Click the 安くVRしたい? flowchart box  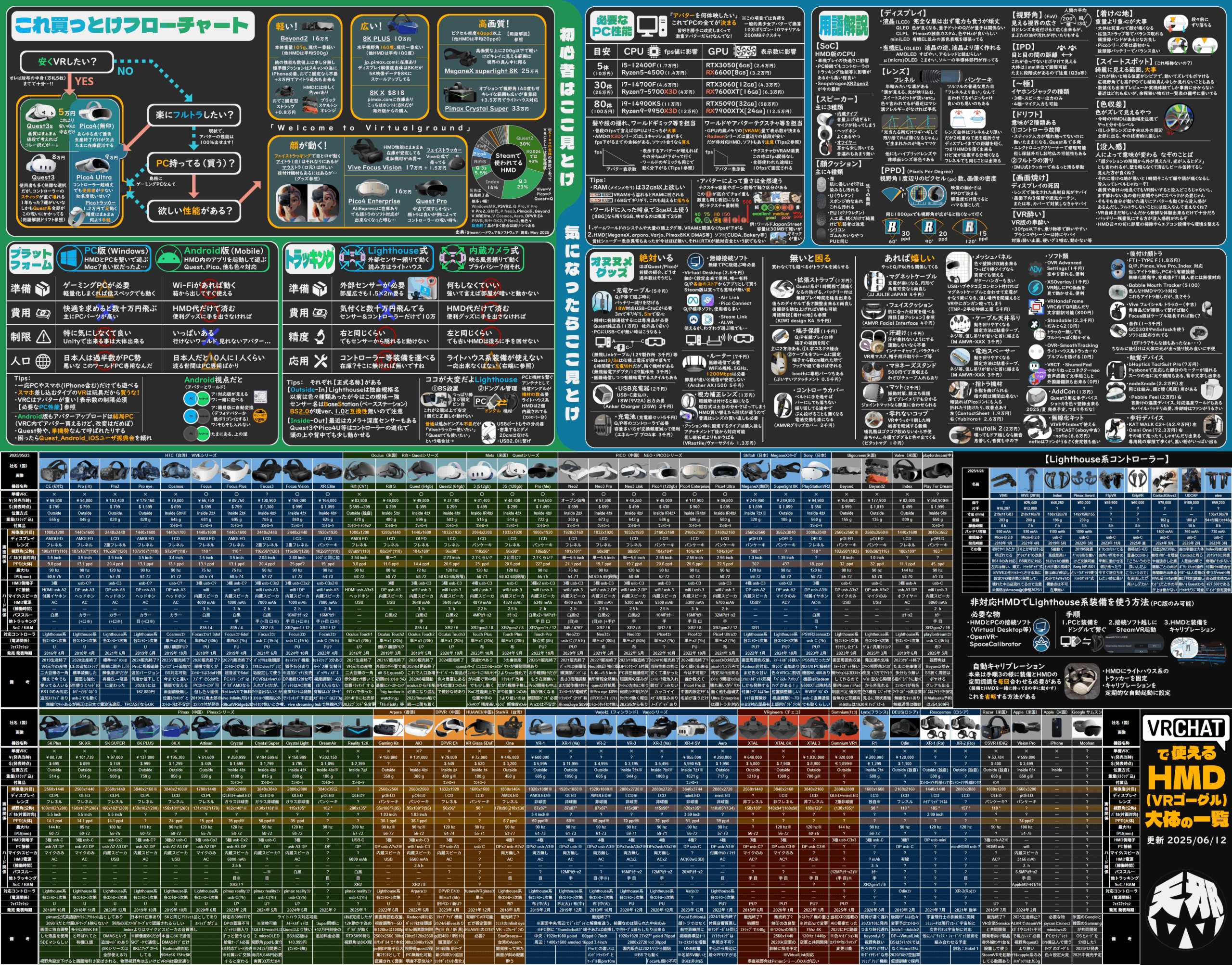67,62
